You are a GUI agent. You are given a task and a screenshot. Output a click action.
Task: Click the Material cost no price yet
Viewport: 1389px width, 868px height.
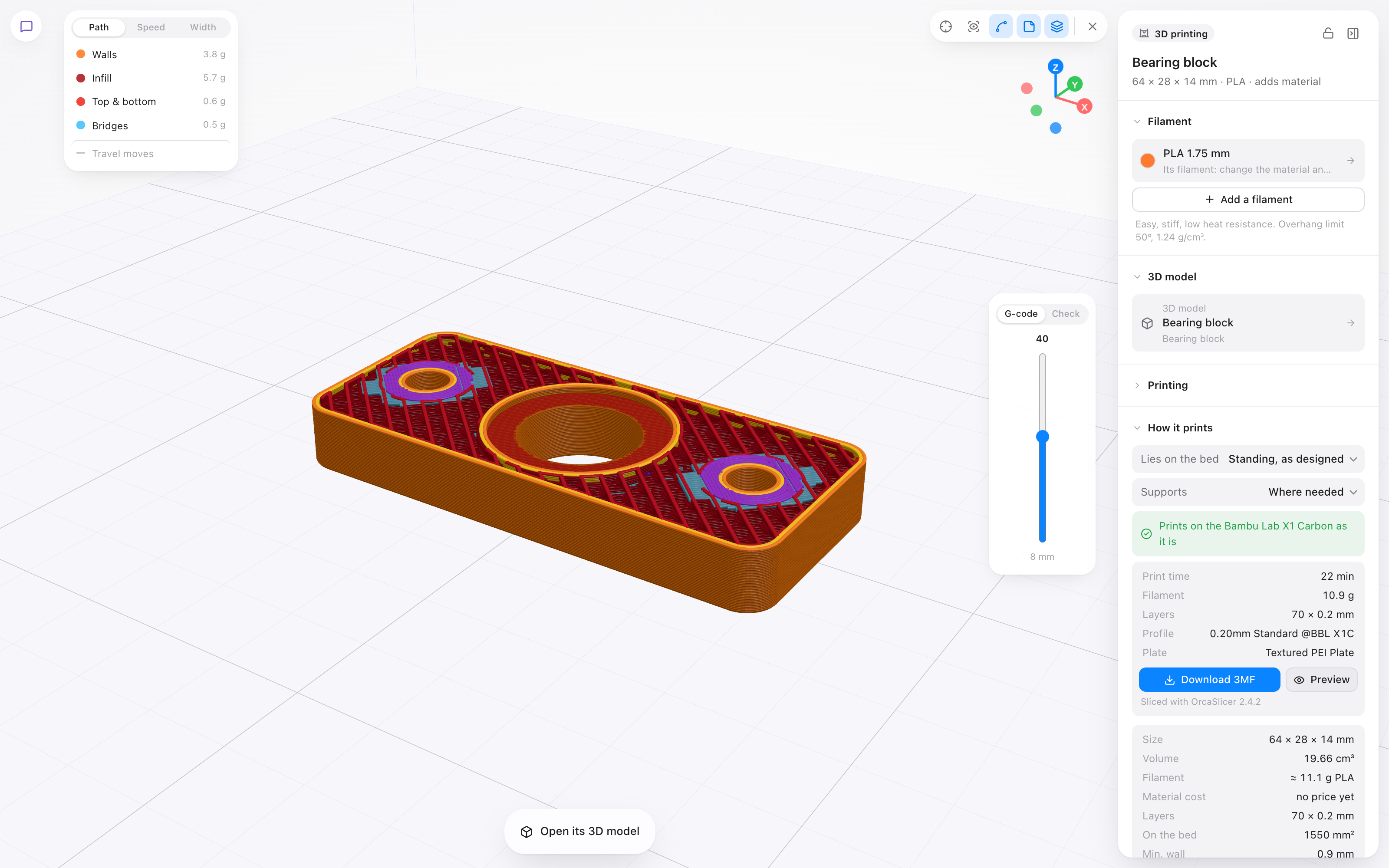point(1325,797)
